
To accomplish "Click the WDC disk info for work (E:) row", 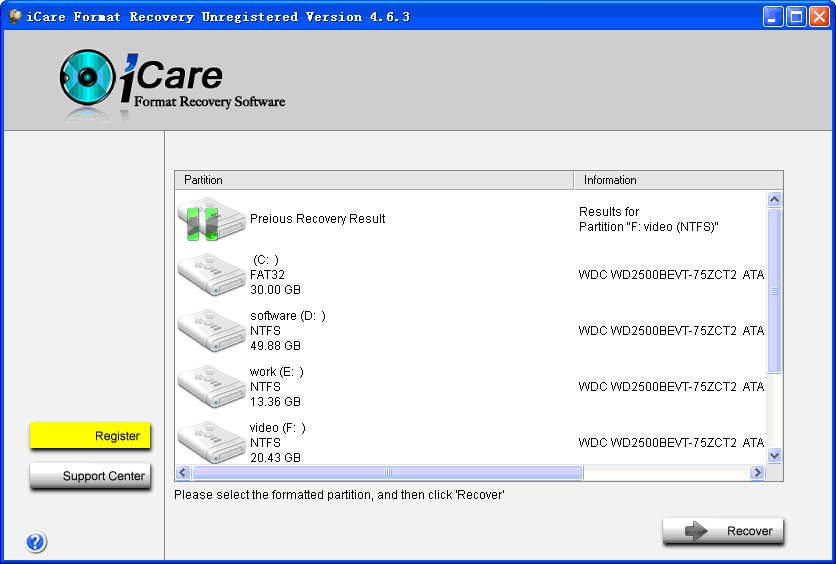I will tap(671, 386).
